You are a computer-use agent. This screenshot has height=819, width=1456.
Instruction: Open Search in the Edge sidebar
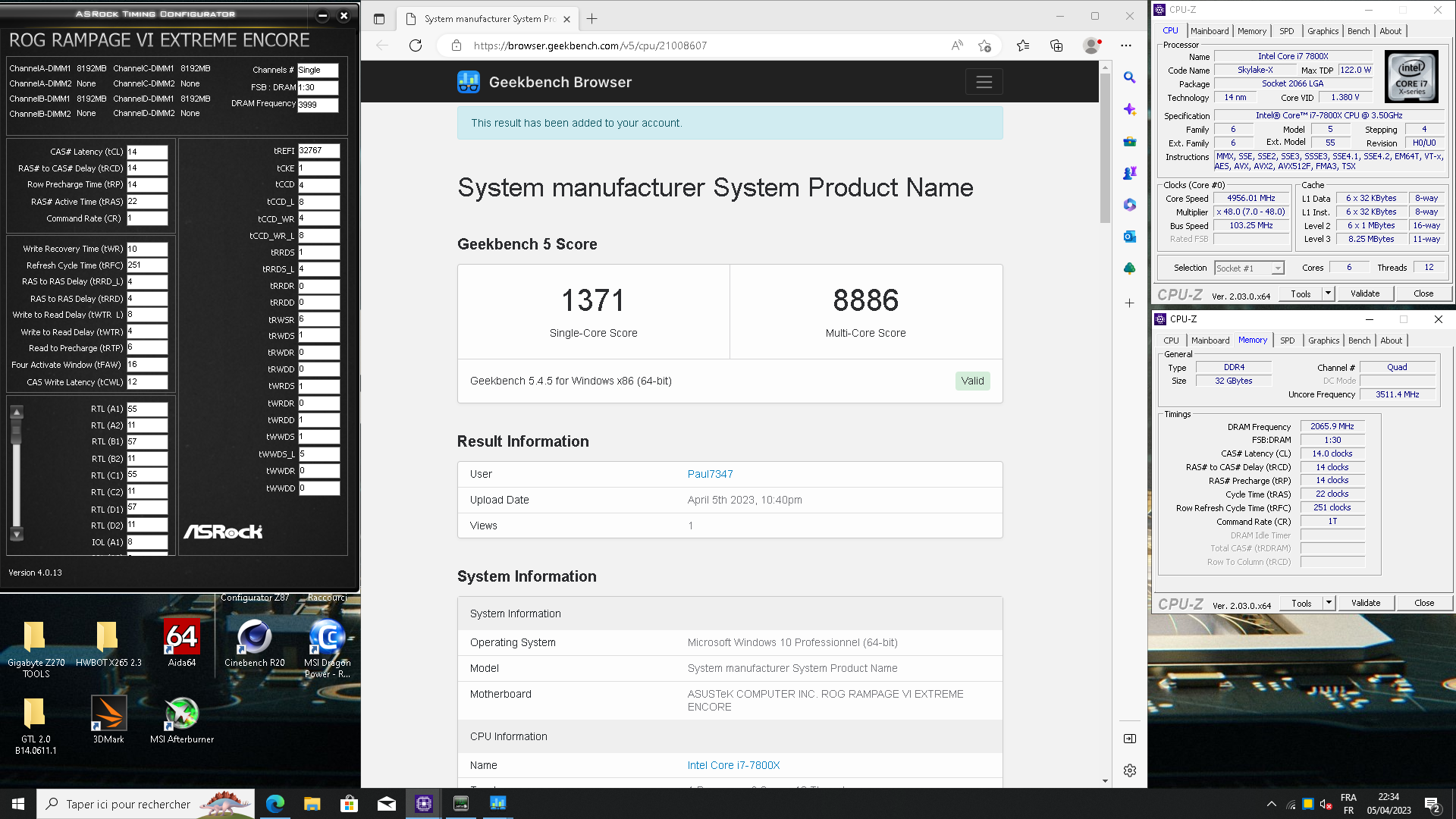pos(1129,77)
